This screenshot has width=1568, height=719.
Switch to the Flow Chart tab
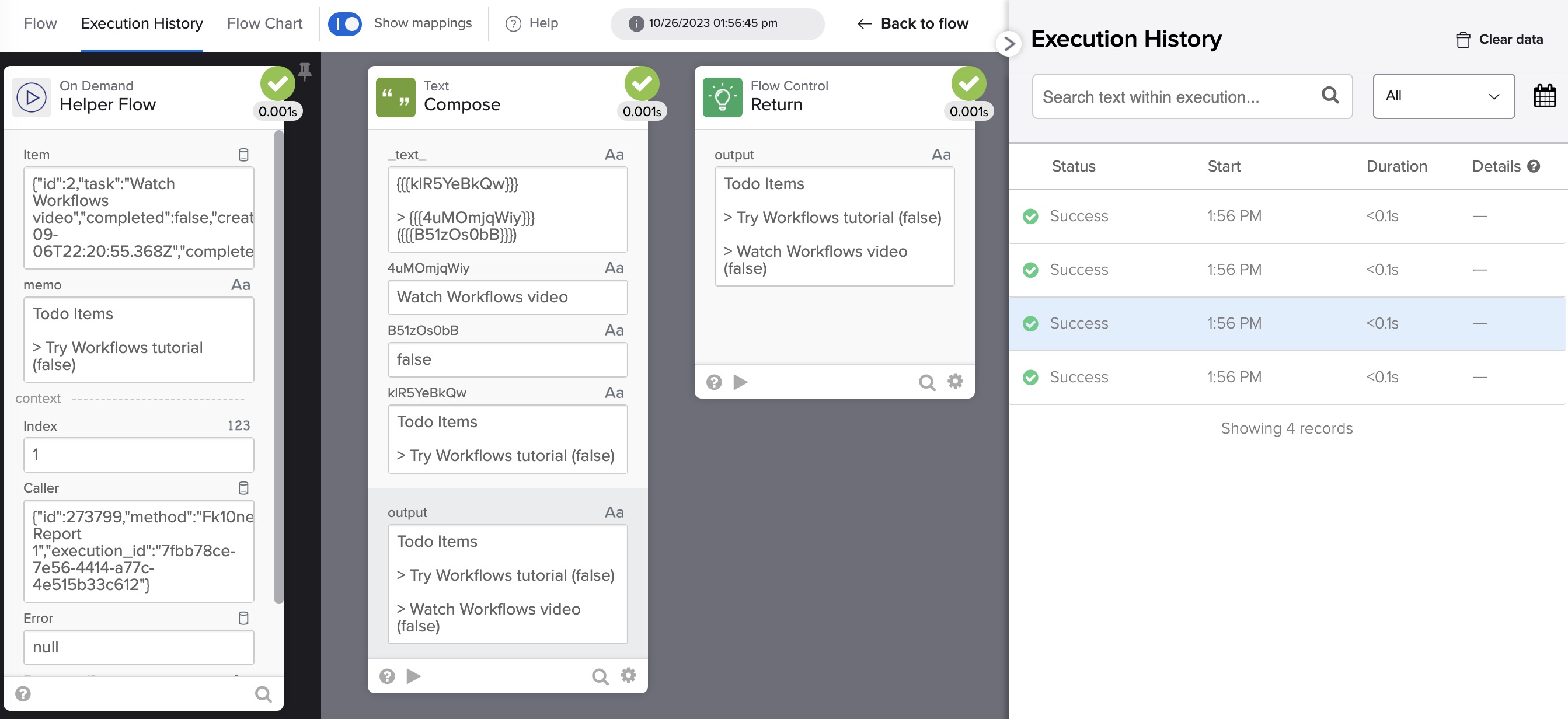click(264, 24)
